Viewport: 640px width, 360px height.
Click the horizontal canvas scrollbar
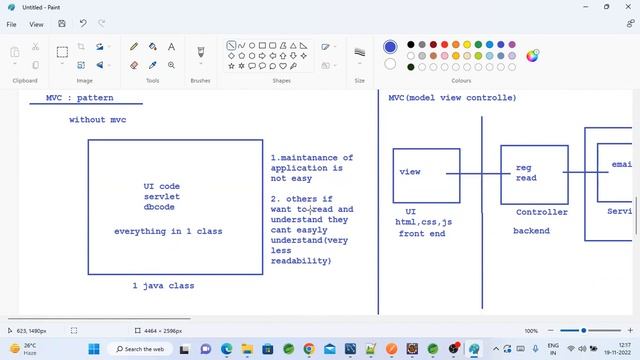pyautogui.click(x=99, y=318)
